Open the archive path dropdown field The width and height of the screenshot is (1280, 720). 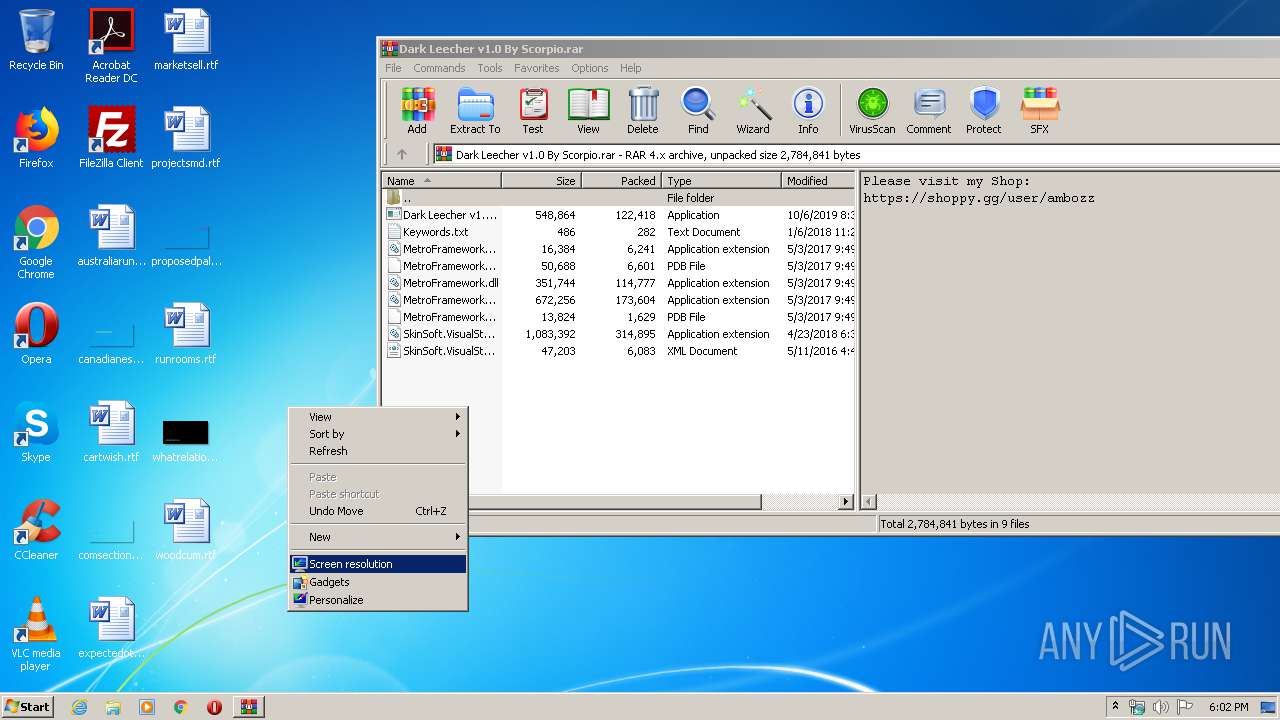856,155
